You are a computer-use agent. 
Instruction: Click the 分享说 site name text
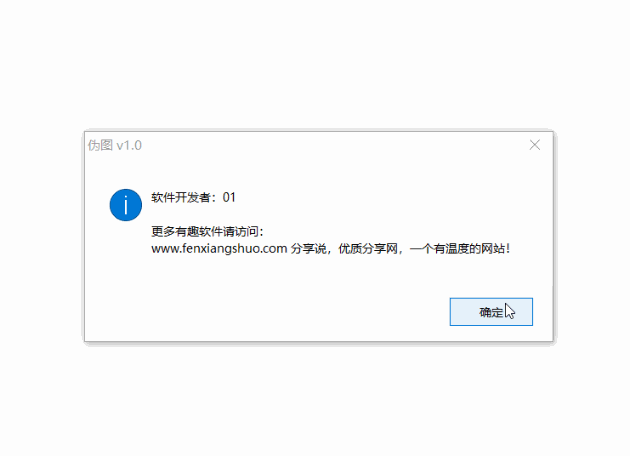[x=309, y=249]
